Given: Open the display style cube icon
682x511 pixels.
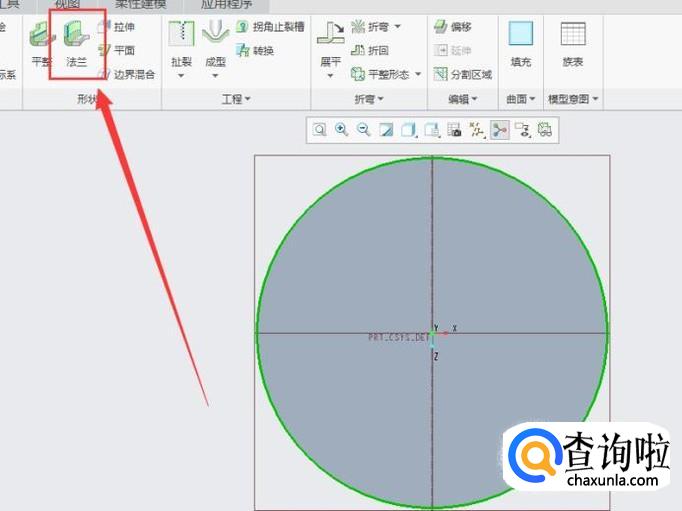Looking at the screenshot, I should pyautogui.click(x=408, y=130).
